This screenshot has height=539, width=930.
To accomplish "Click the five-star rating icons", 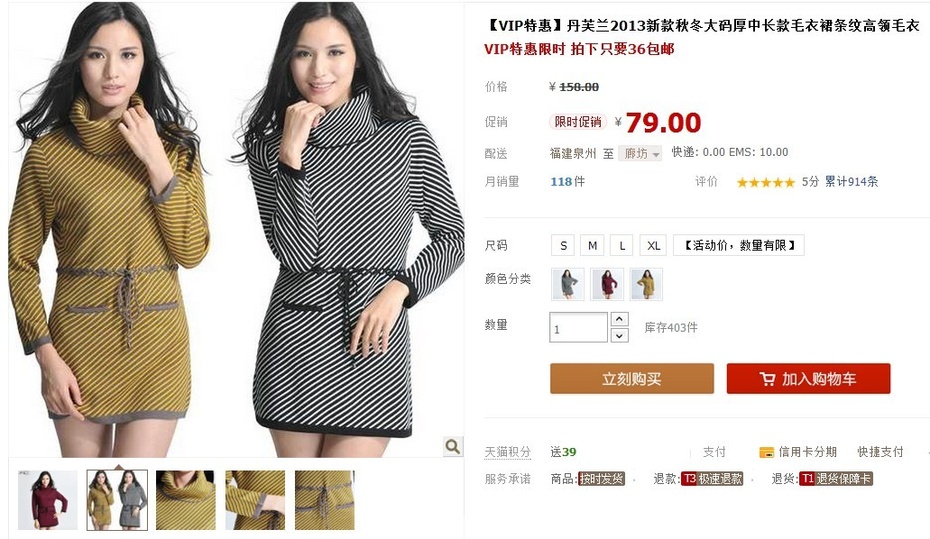I will coord(765,182).
